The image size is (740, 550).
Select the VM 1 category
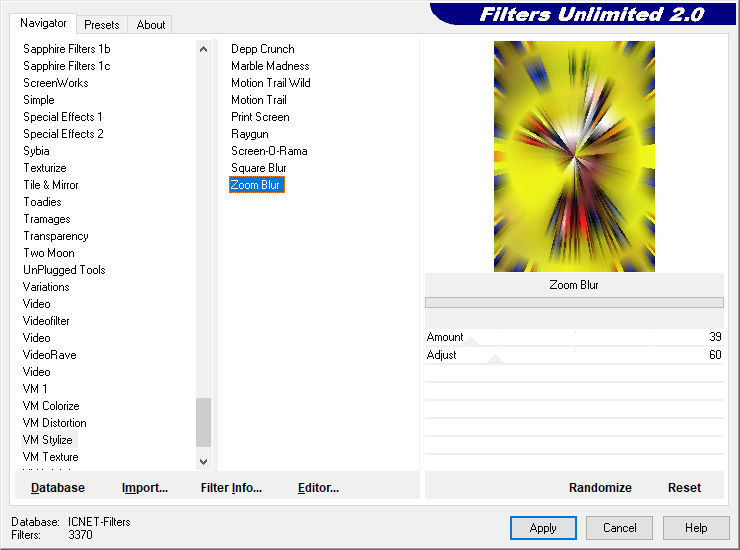(35, 389)
